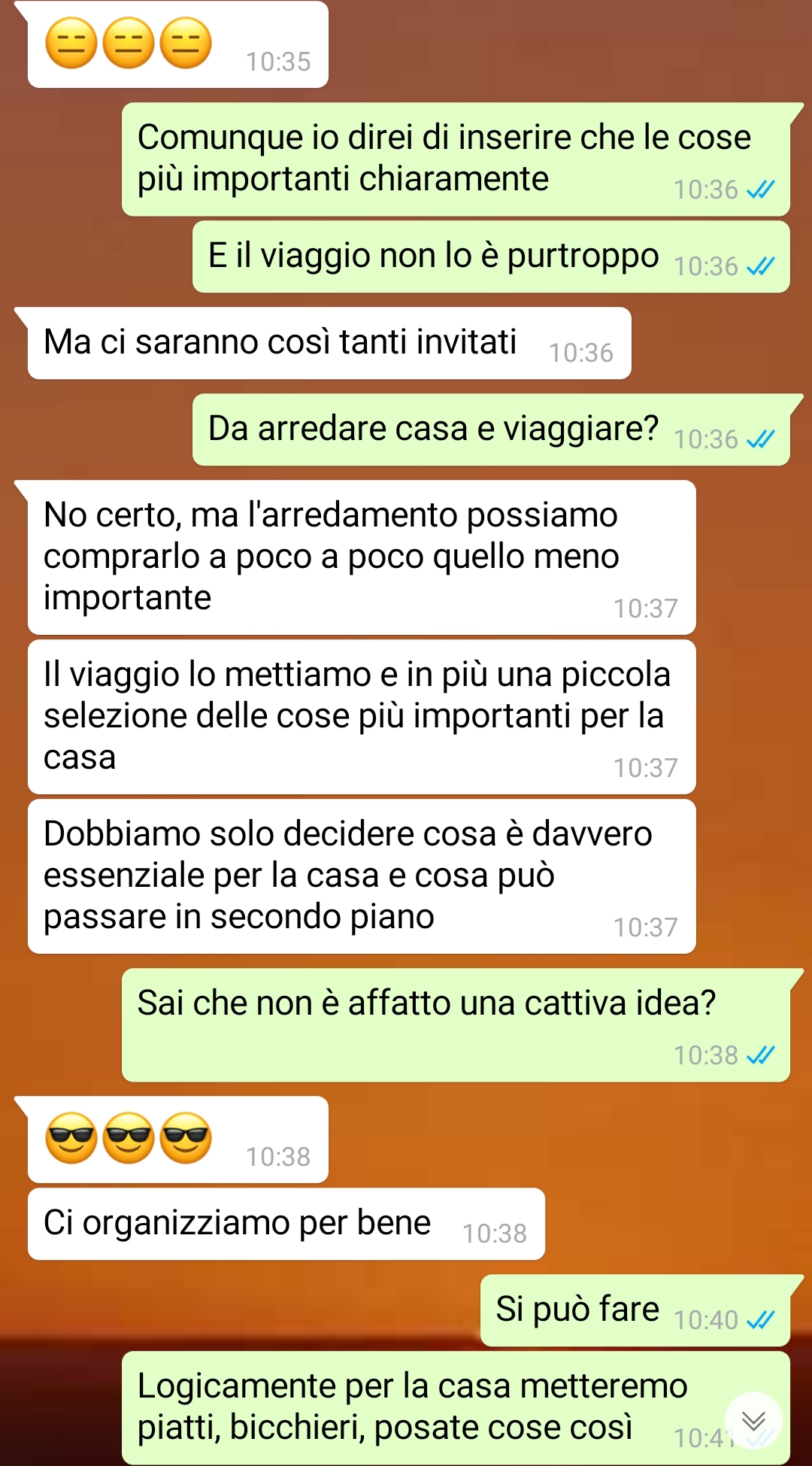812x1466 pixels.
Task: Tap the double check on the 'Comunque io direi' message
Action: [761, 190]
